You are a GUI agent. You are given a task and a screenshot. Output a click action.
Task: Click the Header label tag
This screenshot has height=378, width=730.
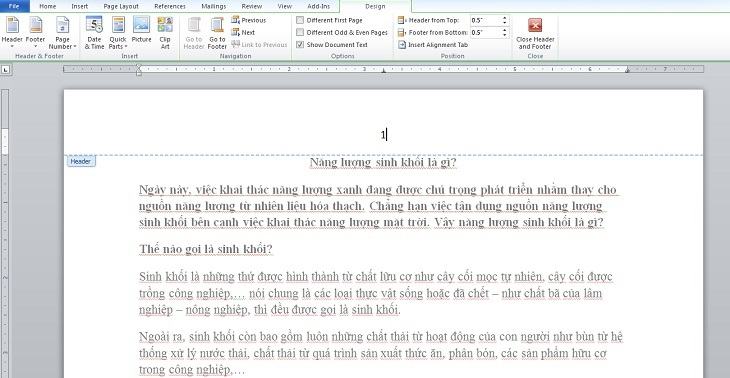click(81, 161)
